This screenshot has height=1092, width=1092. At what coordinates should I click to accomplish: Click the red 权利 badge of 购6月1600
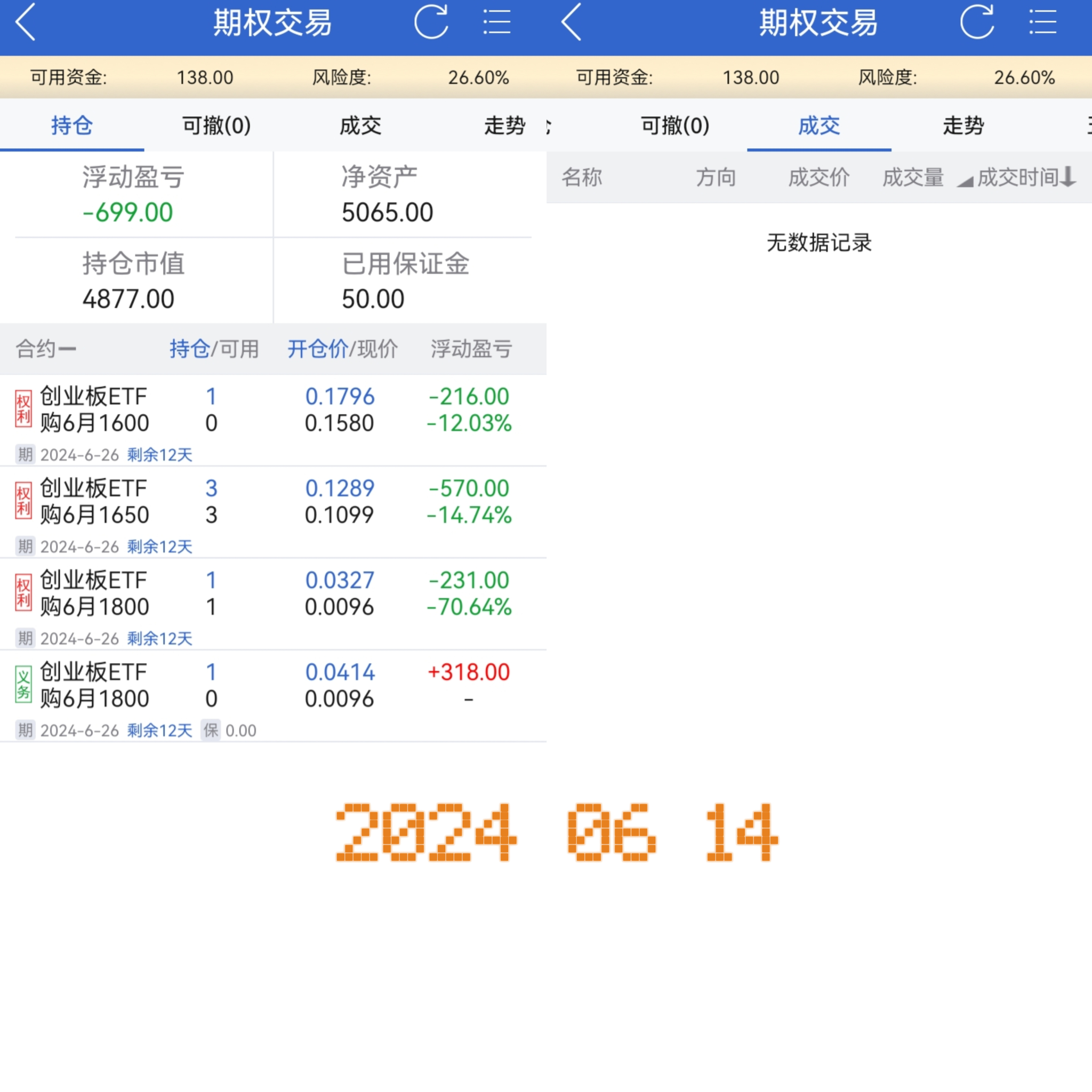pos(23,409)
